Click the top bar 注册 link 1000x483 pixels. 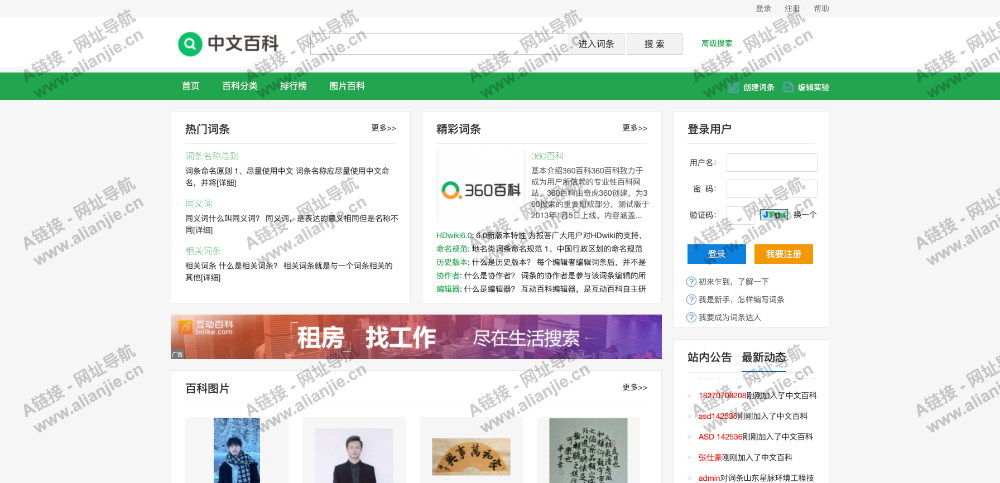pyautogui.click(x=792, y=8)
